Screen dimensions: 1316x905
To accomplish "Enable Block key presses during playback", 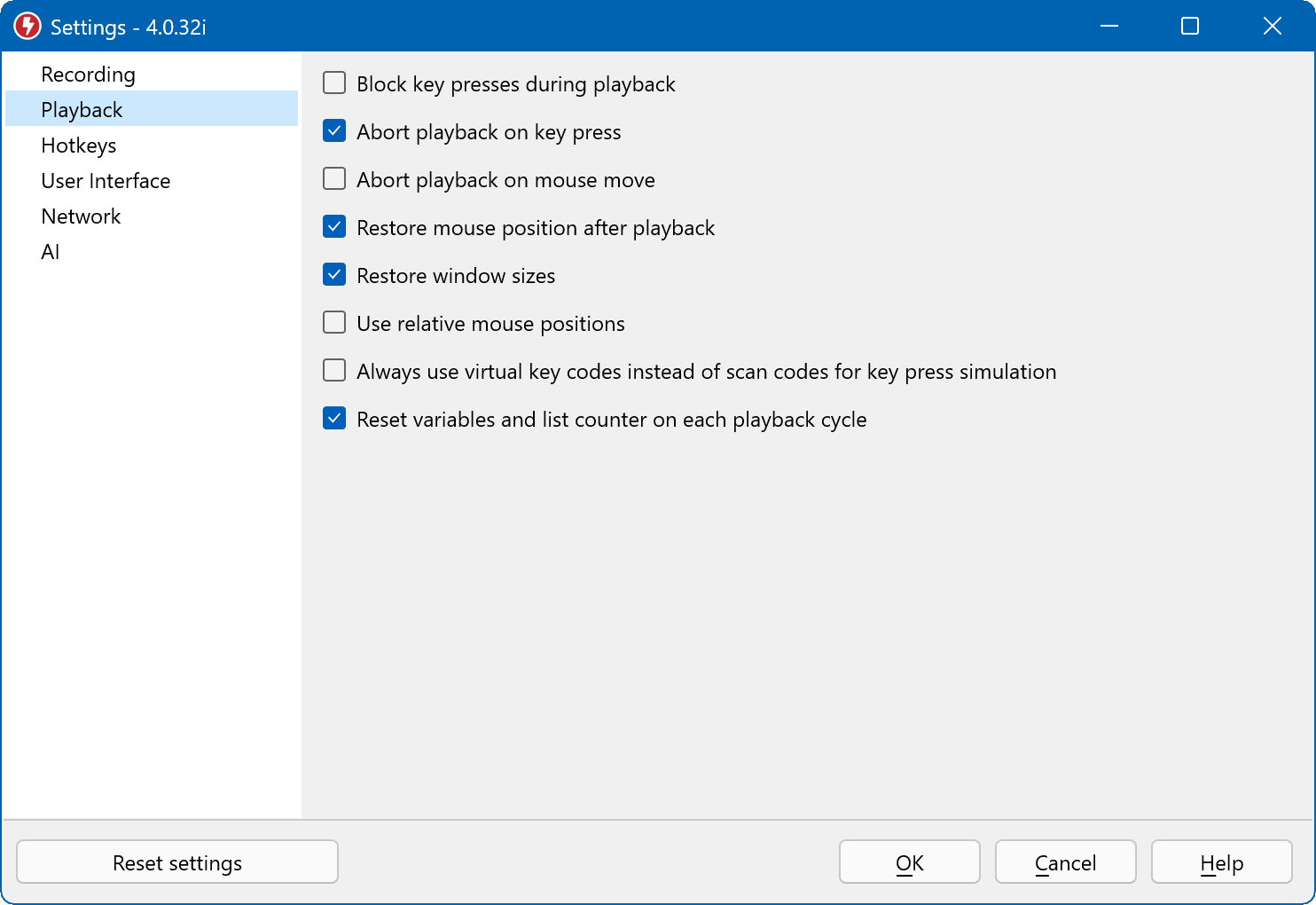I will [334, 83].
